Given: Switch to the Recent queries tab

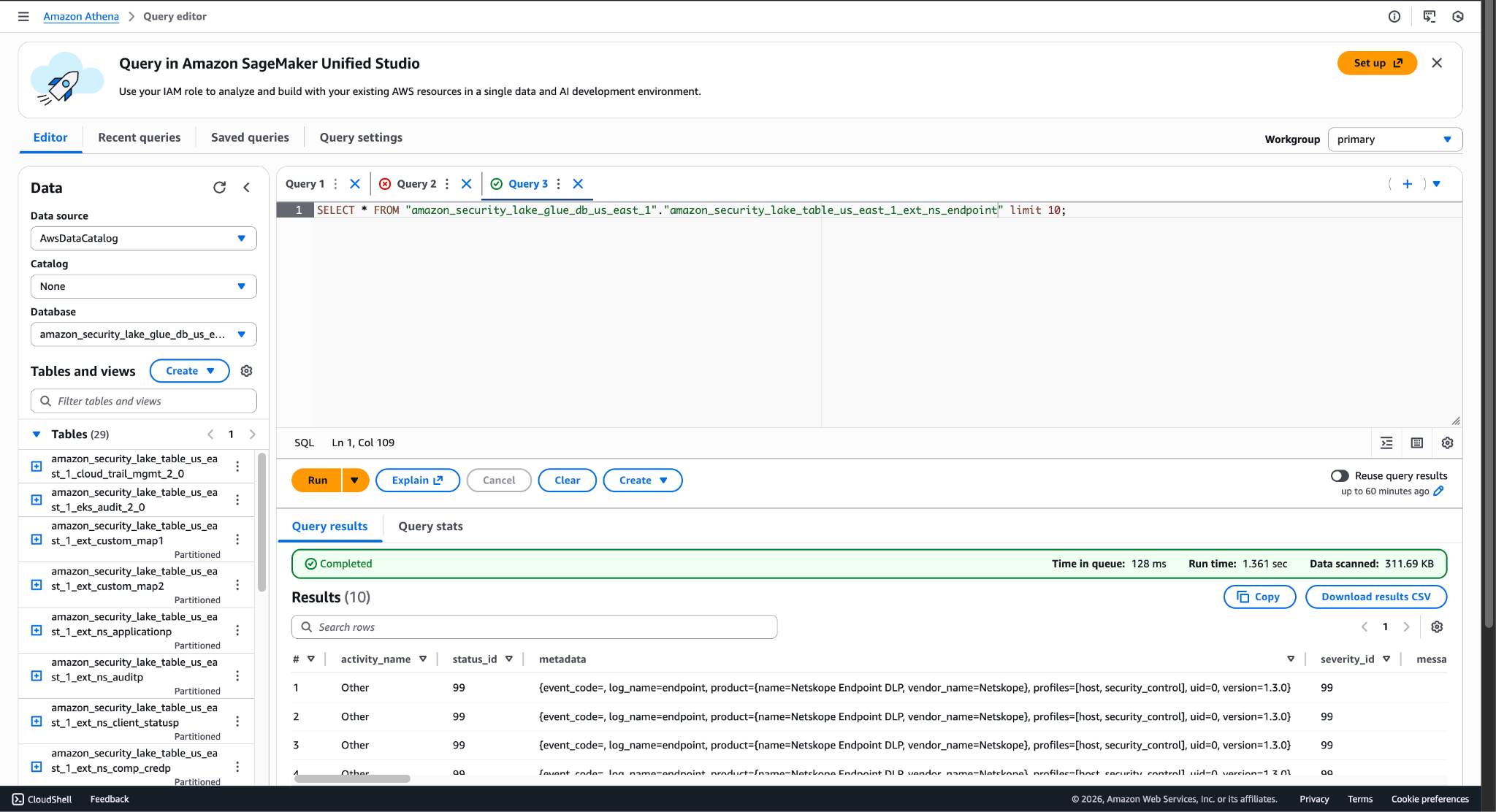Looking at the screenshot, I should coord(140,137).
